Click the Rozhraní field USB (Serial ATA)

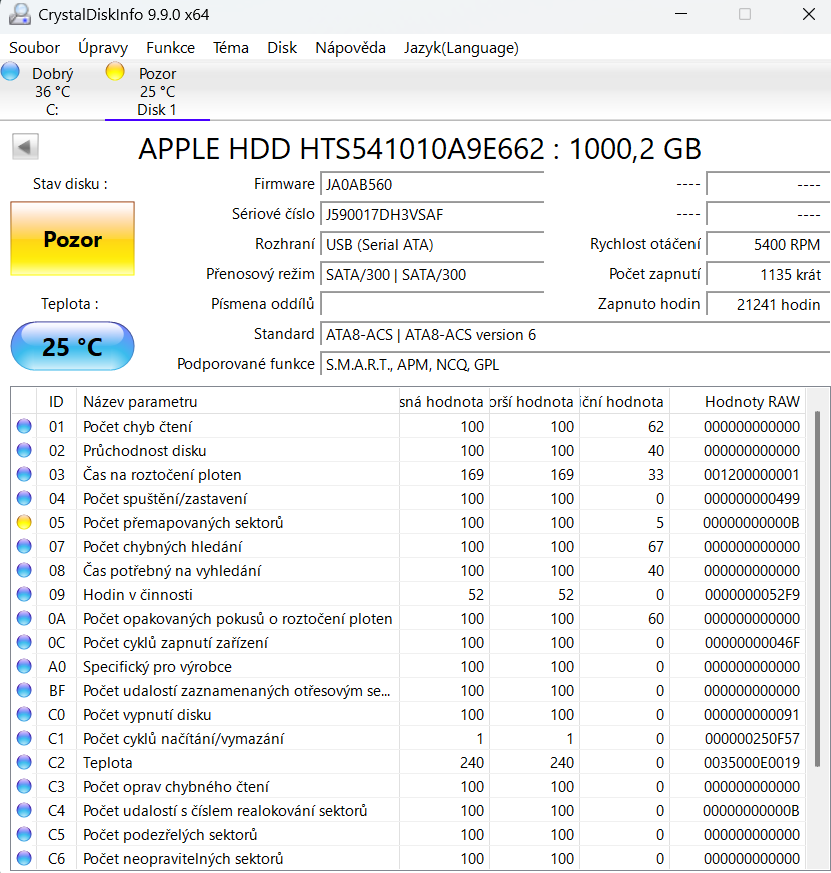pyautogui.click(x=432, y=244)
